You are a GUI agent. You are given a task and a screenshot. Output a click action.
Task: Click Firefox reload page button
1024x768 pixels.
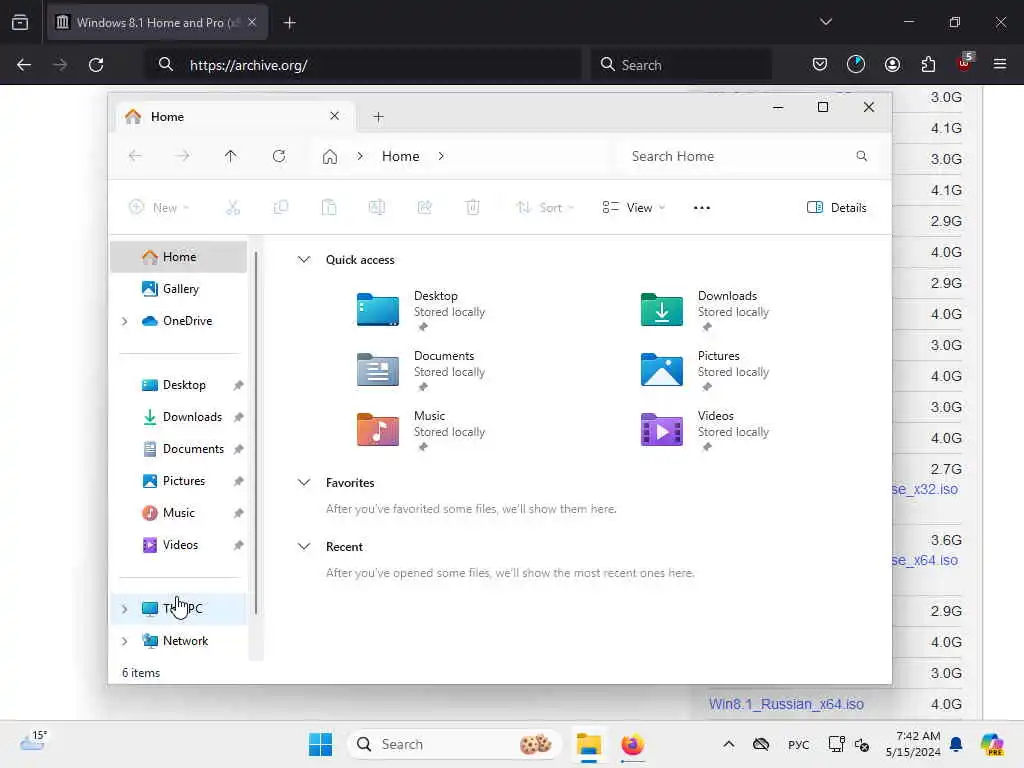pyautogui.click(x=96, y=65)
